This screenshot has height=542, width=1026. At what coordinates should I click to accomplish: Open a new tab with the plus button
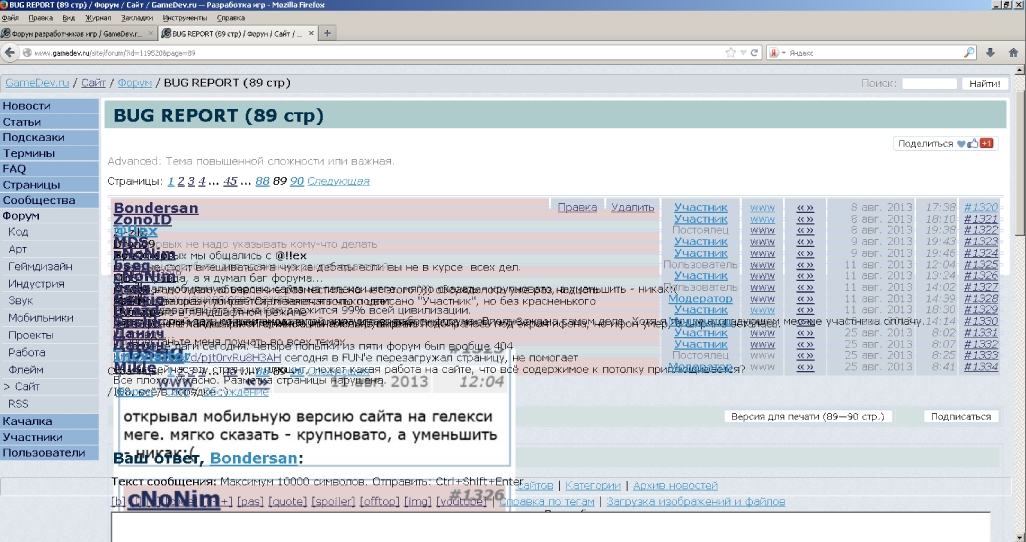pyautogui.click(x=327, y=33)
